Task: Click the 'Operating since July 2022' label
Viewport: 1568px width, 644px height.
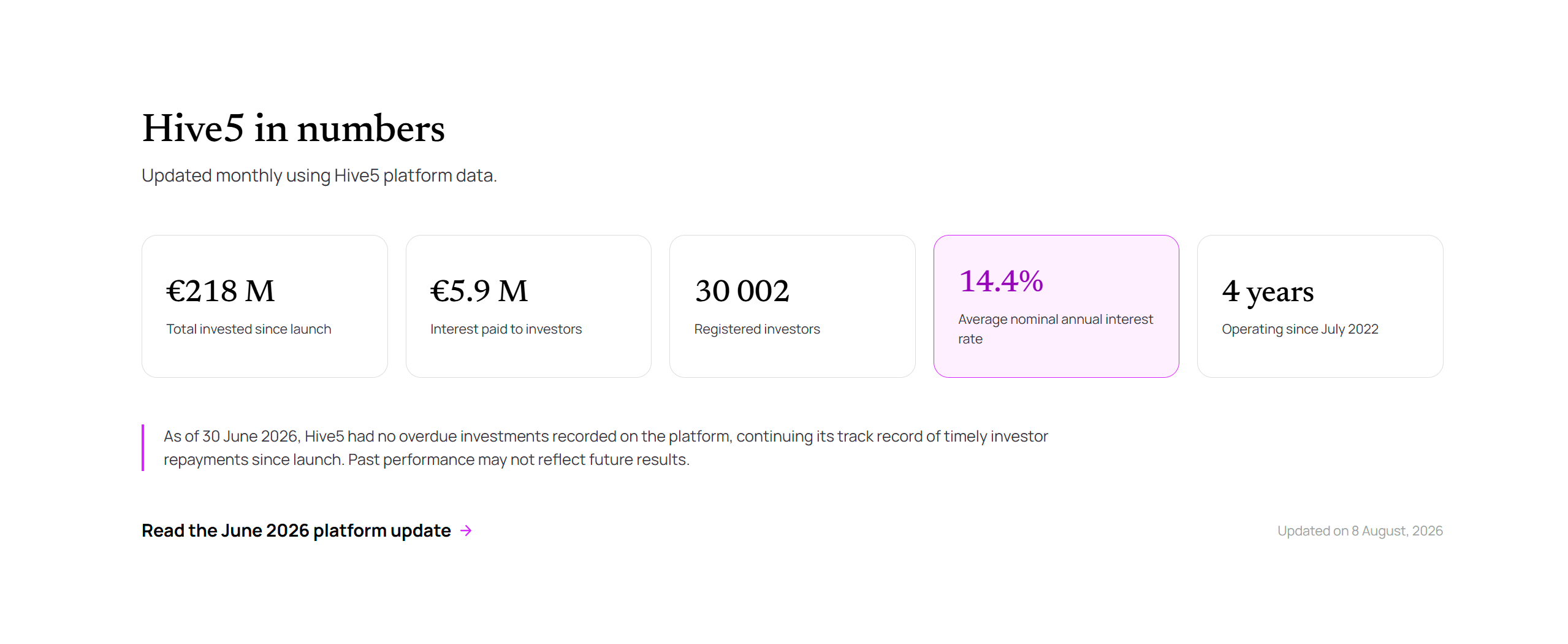Action: pyautogui.click(x=1300, y=329)
